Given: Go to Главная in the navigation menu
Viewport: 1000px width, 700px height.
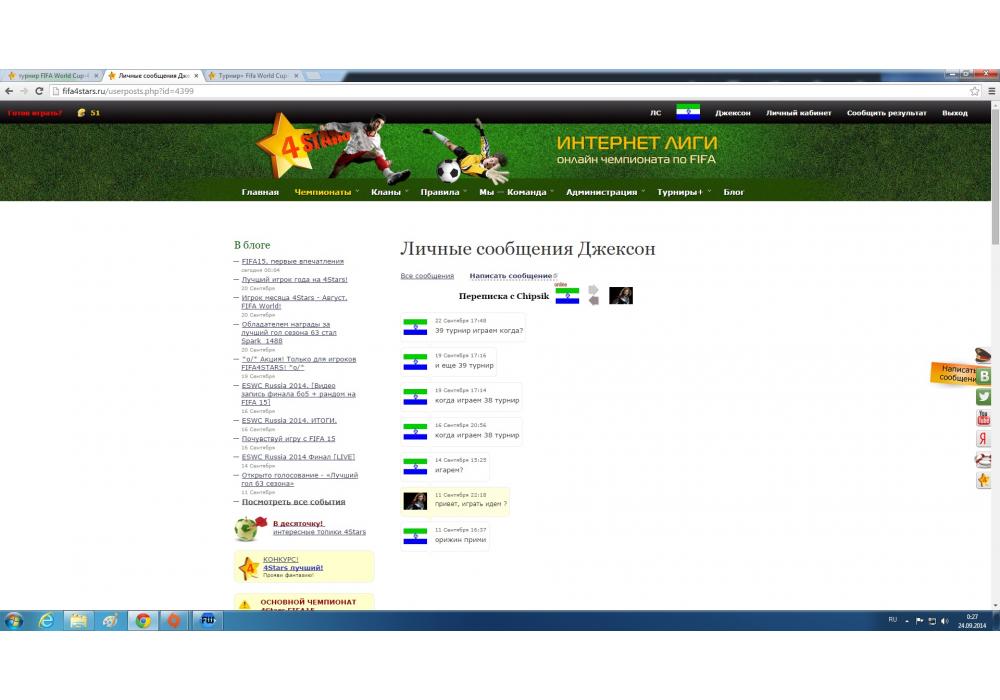Looking at the screenshot, I should (260, 192).
